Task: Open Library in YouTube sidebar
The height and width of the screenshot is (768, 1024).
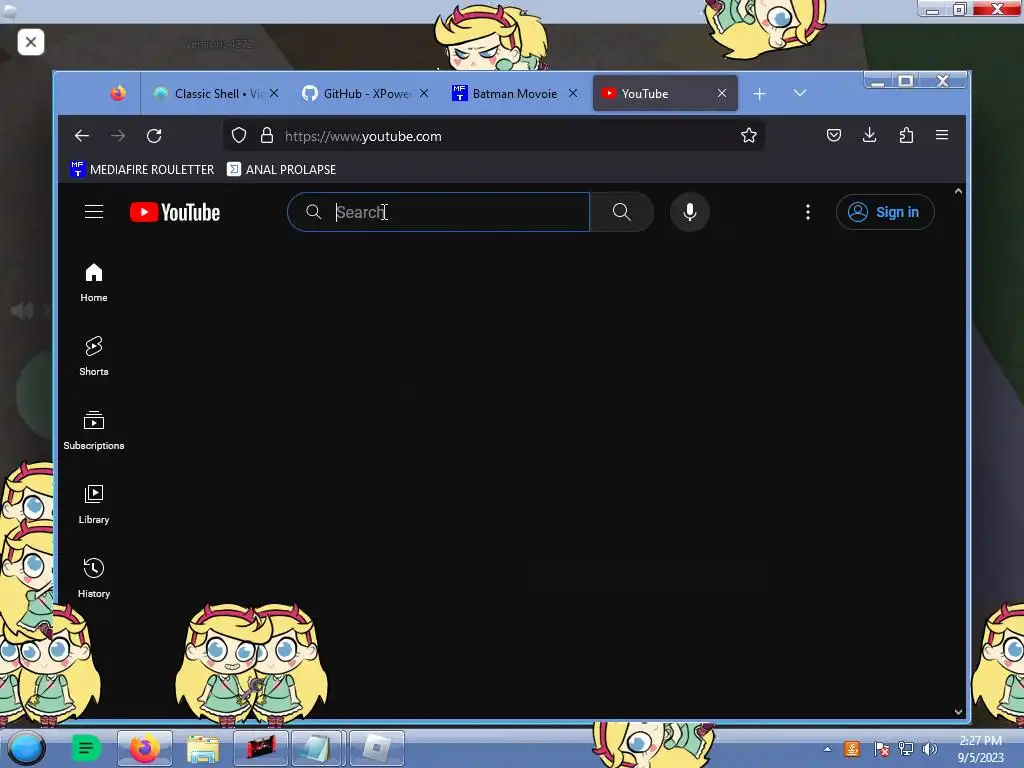Action: (94, 504)
